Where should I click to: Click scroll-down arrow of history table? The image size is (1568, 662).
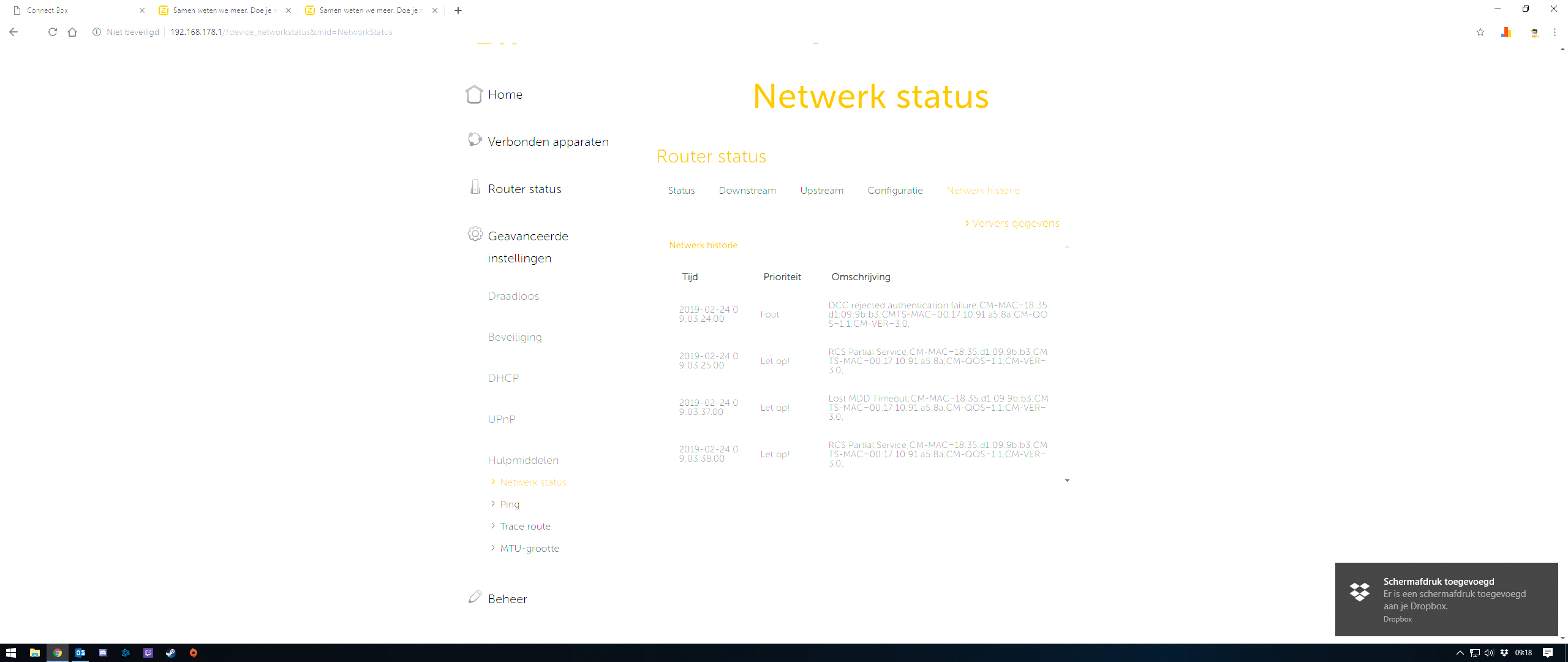(1067, 481)
